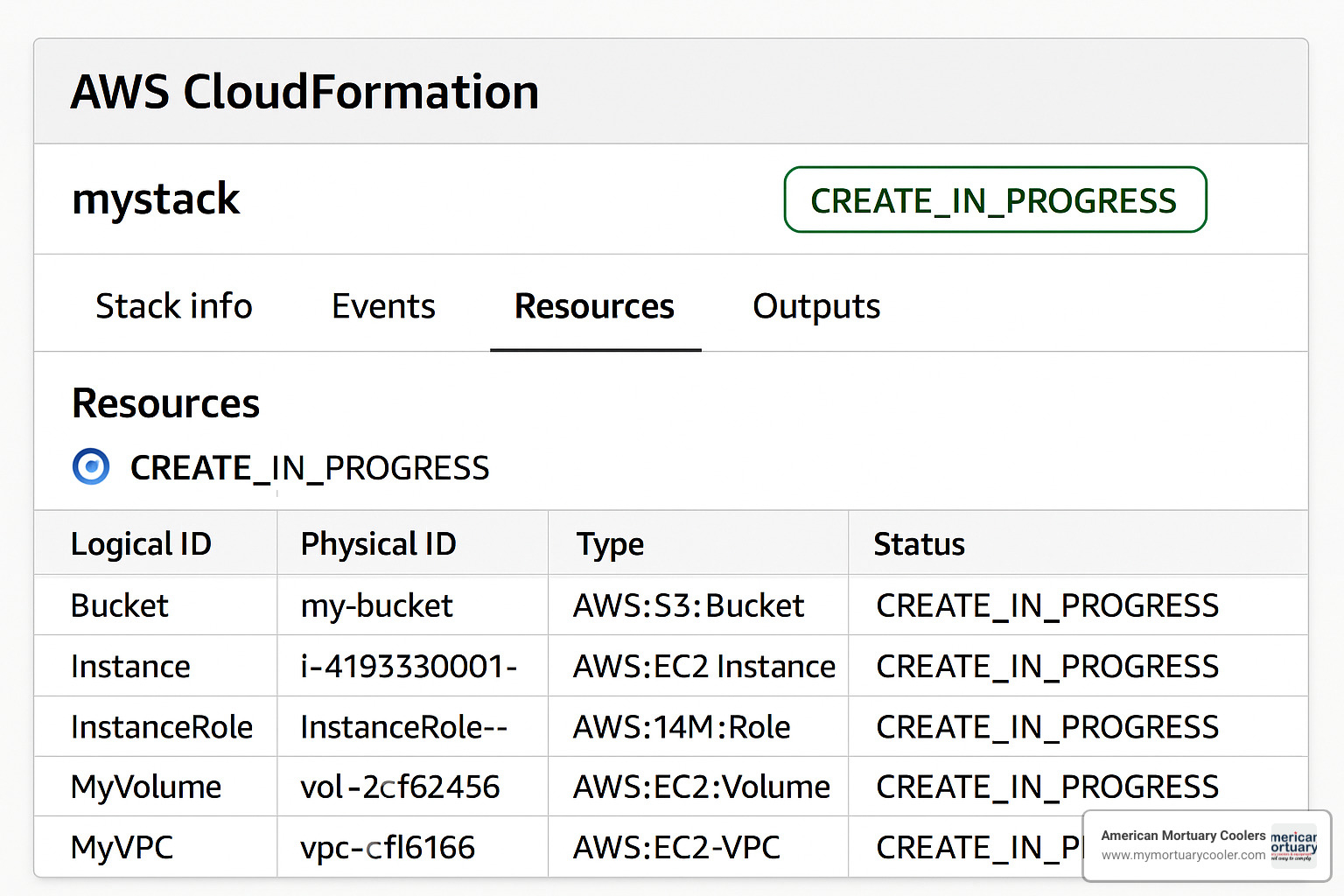Click the i-4193330001- physical ID
The image size is (1344, 896).
point(409,667)
